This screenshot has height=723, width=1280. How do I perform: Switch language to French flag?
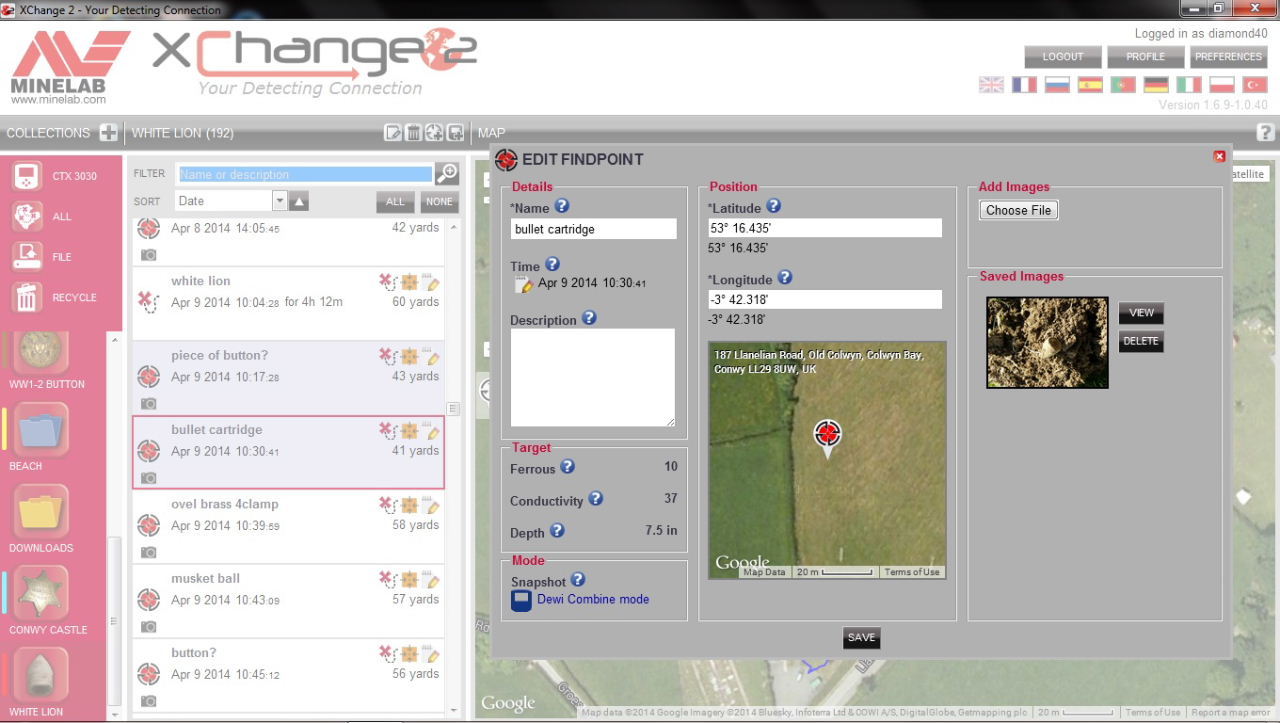1024,85
